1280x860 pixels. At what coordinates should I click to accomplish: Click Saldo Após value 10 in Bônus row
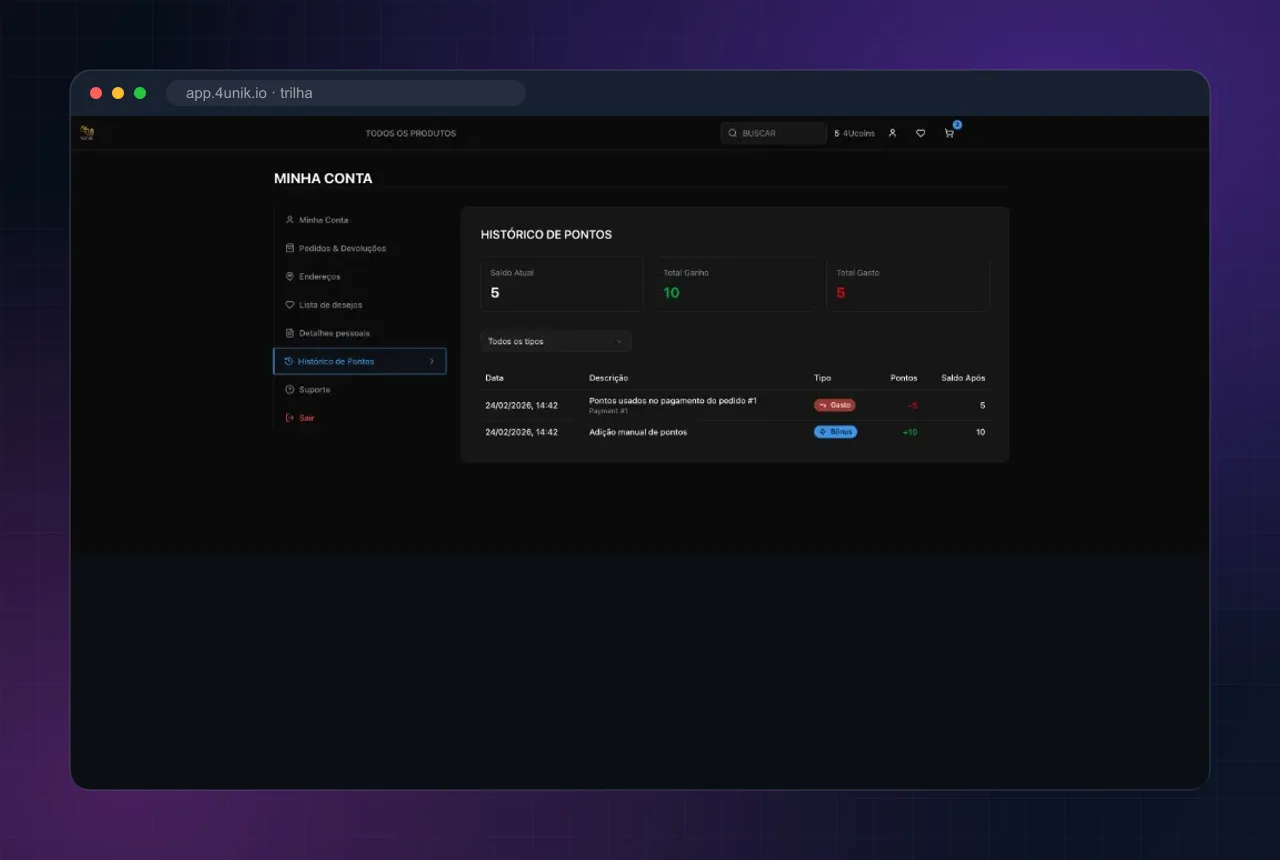click(x=980, y=432)
